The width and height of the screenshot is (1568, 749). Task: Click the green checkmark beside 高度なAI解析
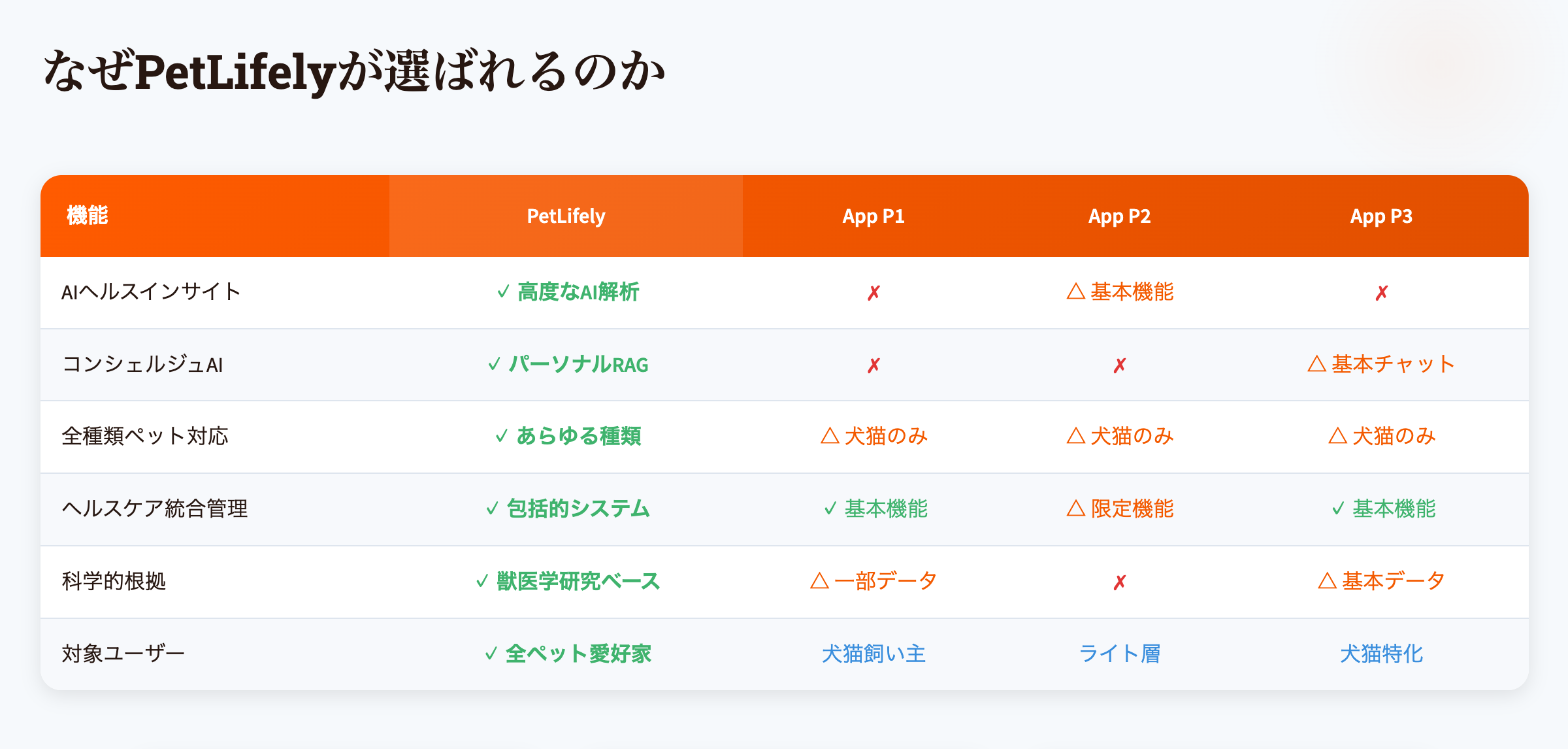(503, 291)
